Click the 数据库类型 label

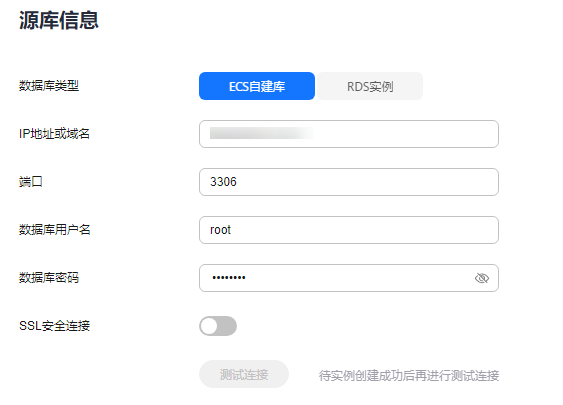click(x=49, y=86)
